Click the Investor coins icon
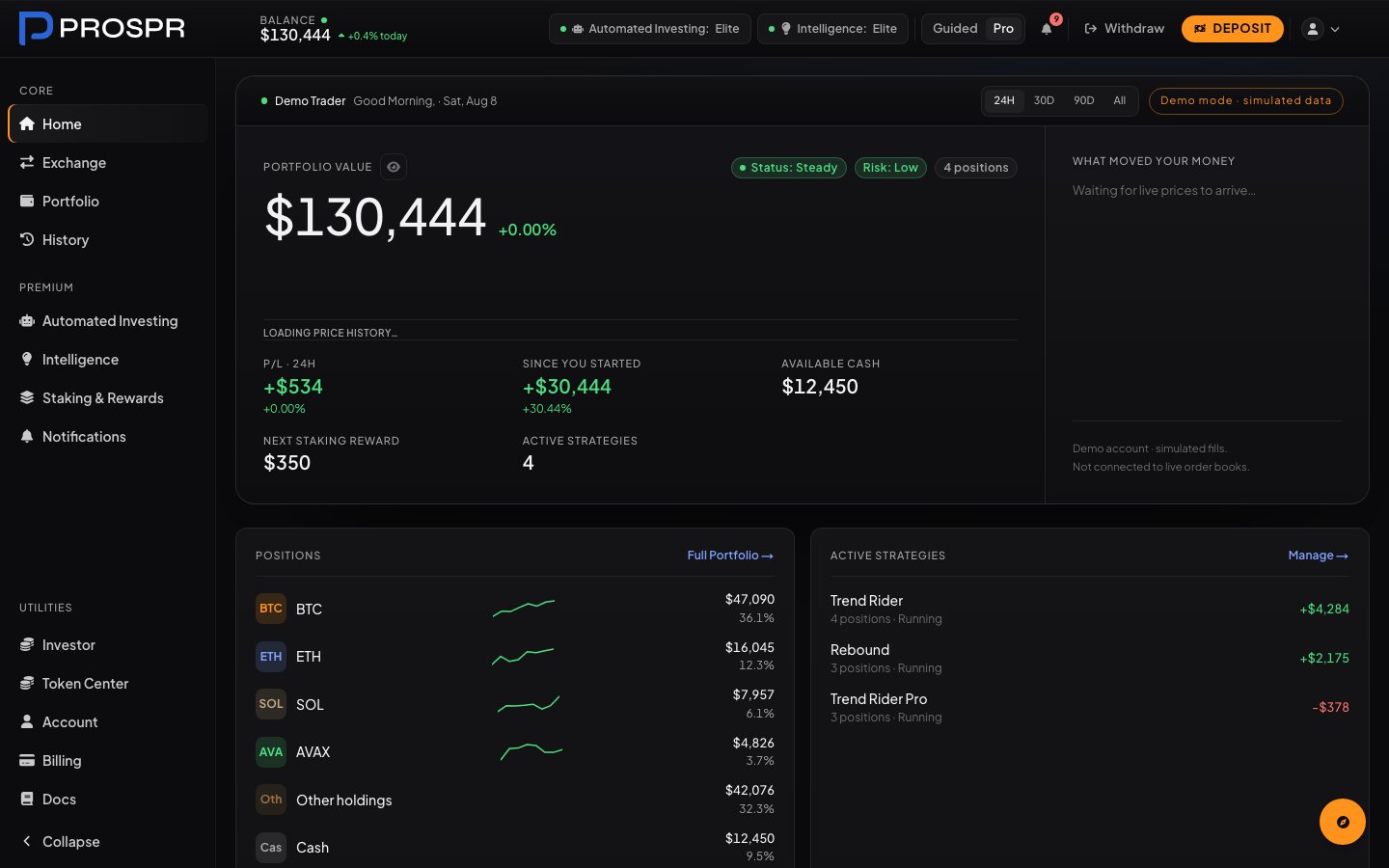This screenshot has height=868, width=1389. (x=27, y=644)
